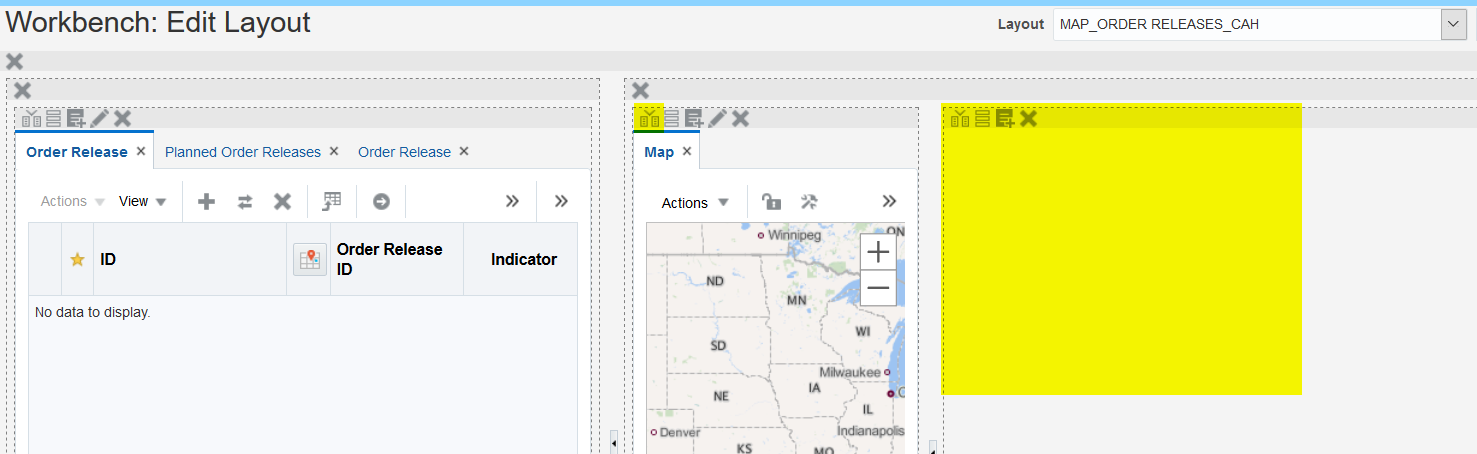The width and height of the screenshot is (1477, 454).
Task: Click the ID column header
Action: point(190,260)
